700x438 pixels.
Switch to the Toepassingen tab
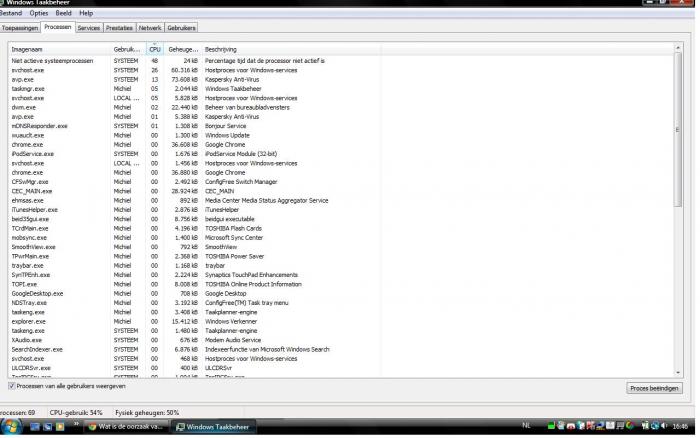point(20,28)
